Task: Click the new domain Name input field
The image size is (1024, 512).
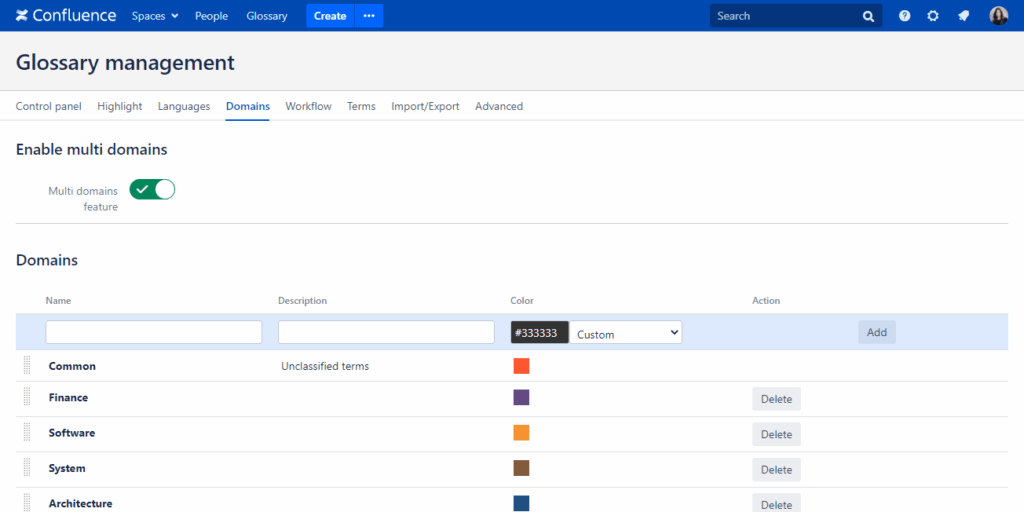Action: pos(154,332)
